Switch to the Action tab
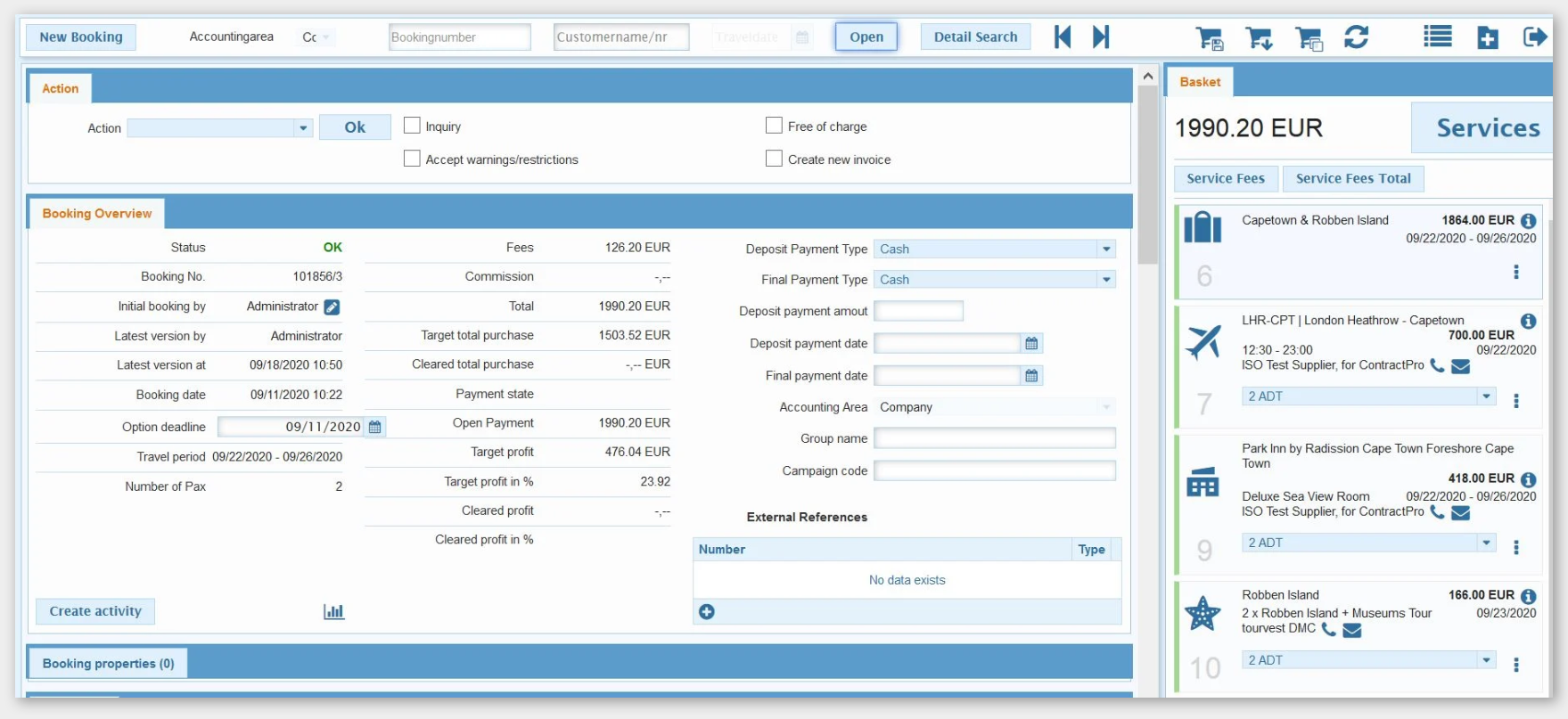Viewport: 1568px width, 719px height. [x=61, y=88]
